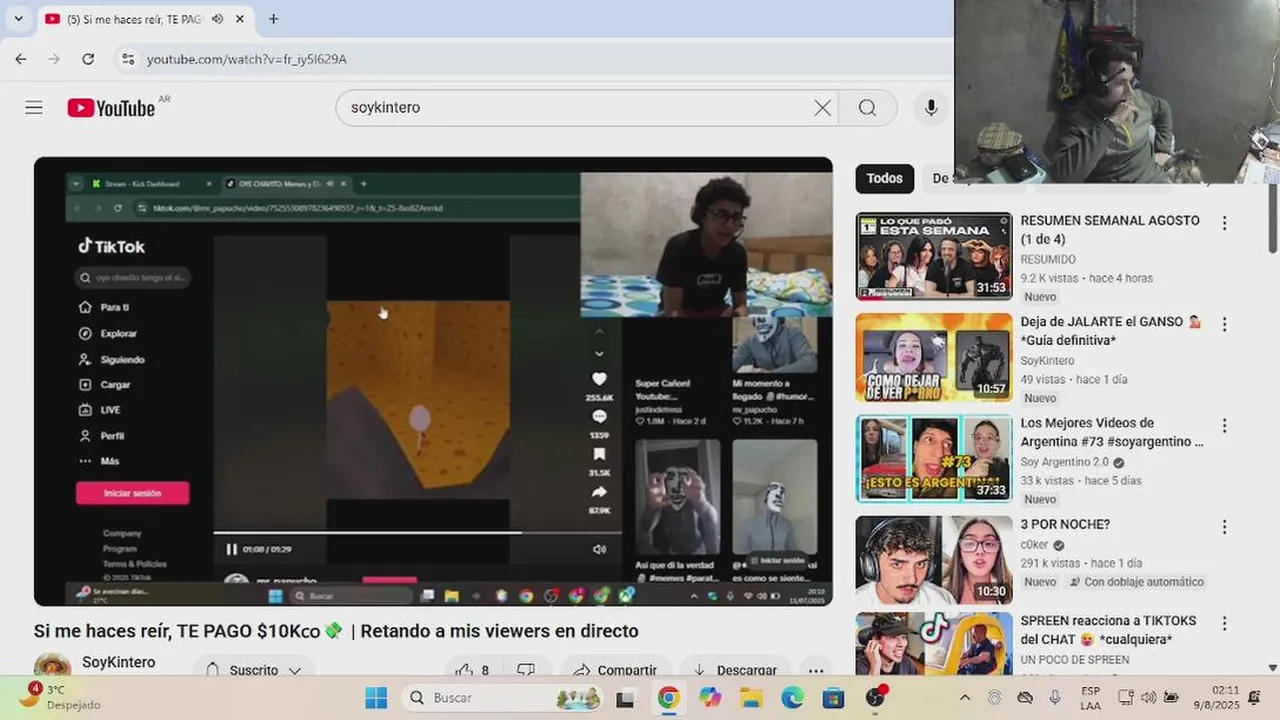Open SPREEN reacciona a TIKTOKS title
Viewport: 1280px width, 720px height.
pyautogui.click(x=1108, y=630)
